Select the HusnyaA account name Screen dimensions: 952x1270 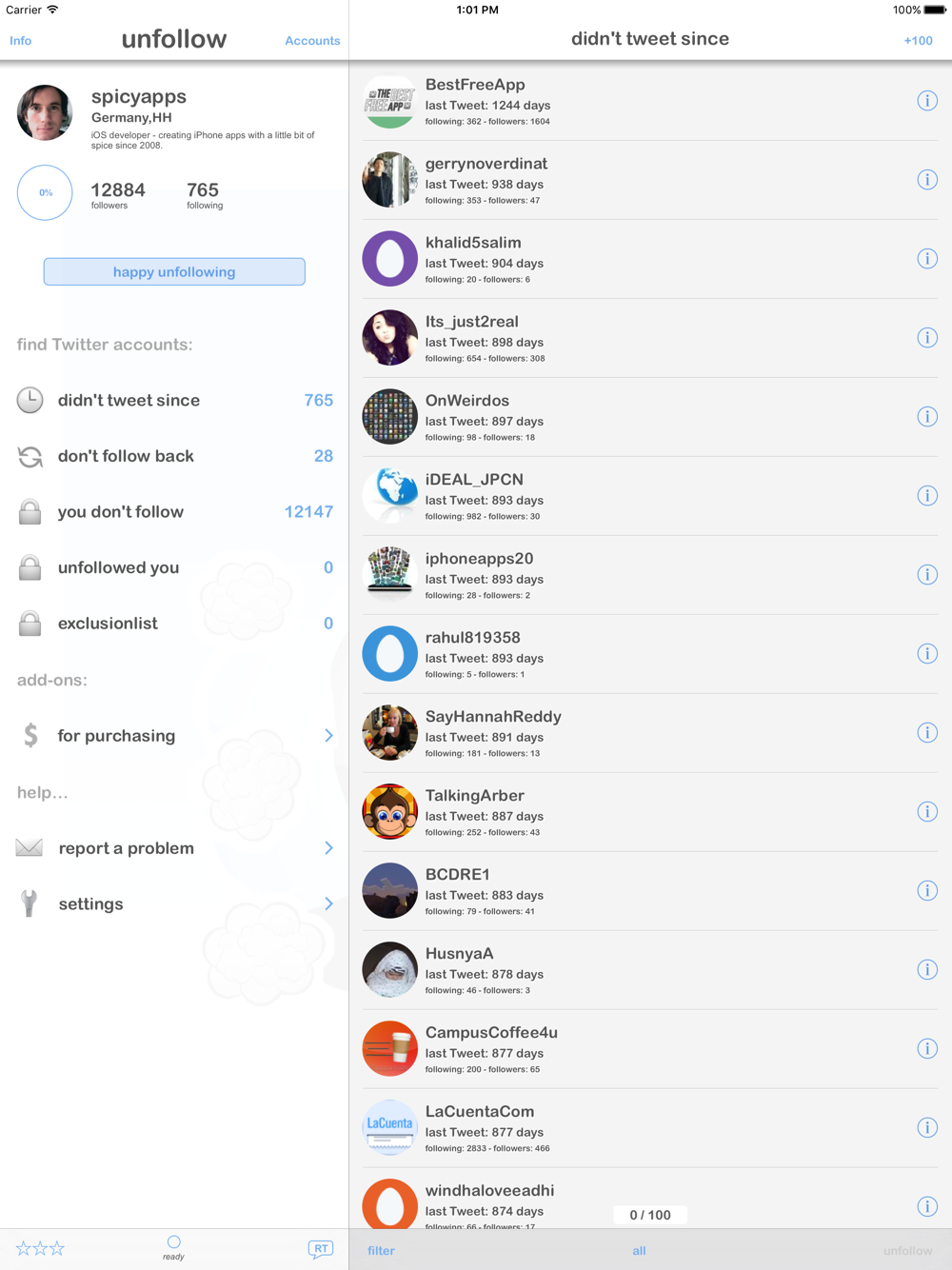point(459,954)
